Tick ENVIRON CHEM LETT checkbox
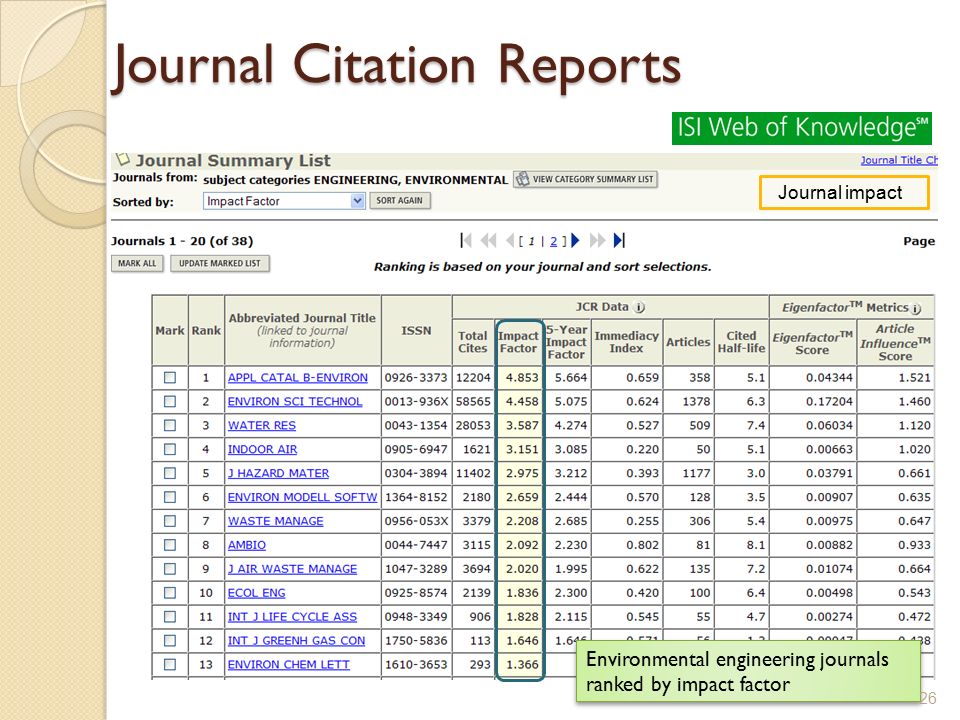The height and width of the screenshot is (720, 960). pos(170,664)
